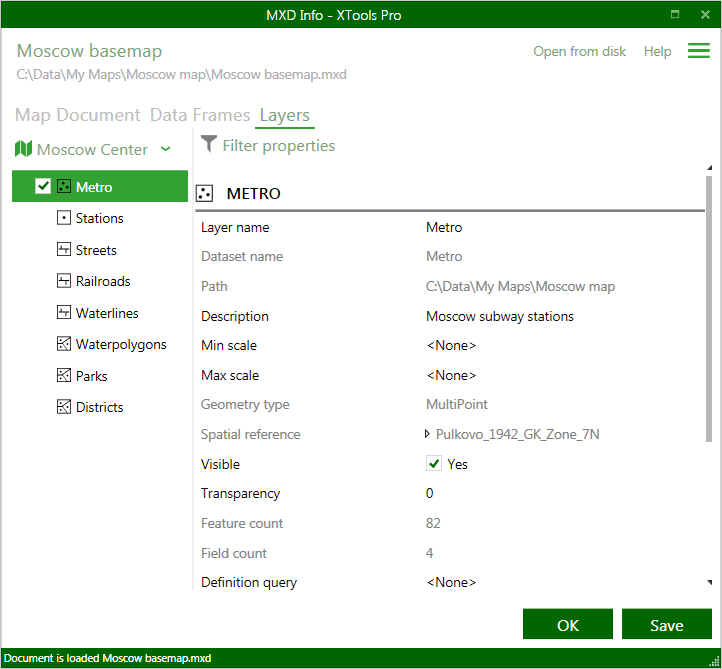
Task: Click the Field count value 4
Action: point(429,553)
